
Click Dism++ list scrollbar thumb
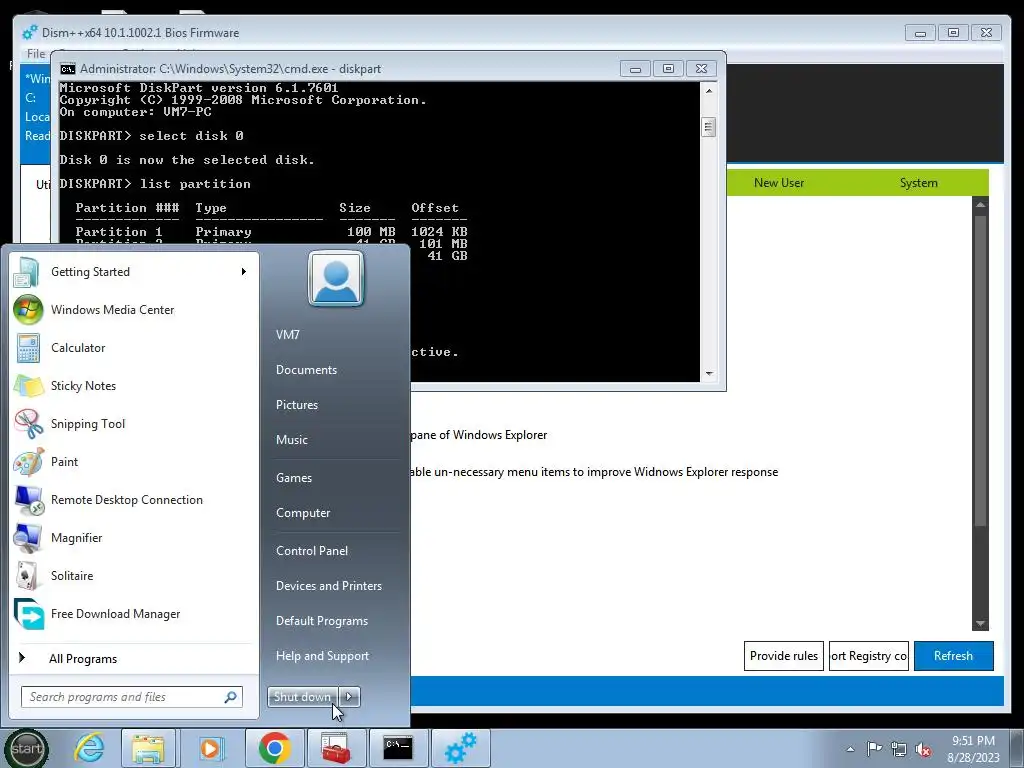pos(980,370)
